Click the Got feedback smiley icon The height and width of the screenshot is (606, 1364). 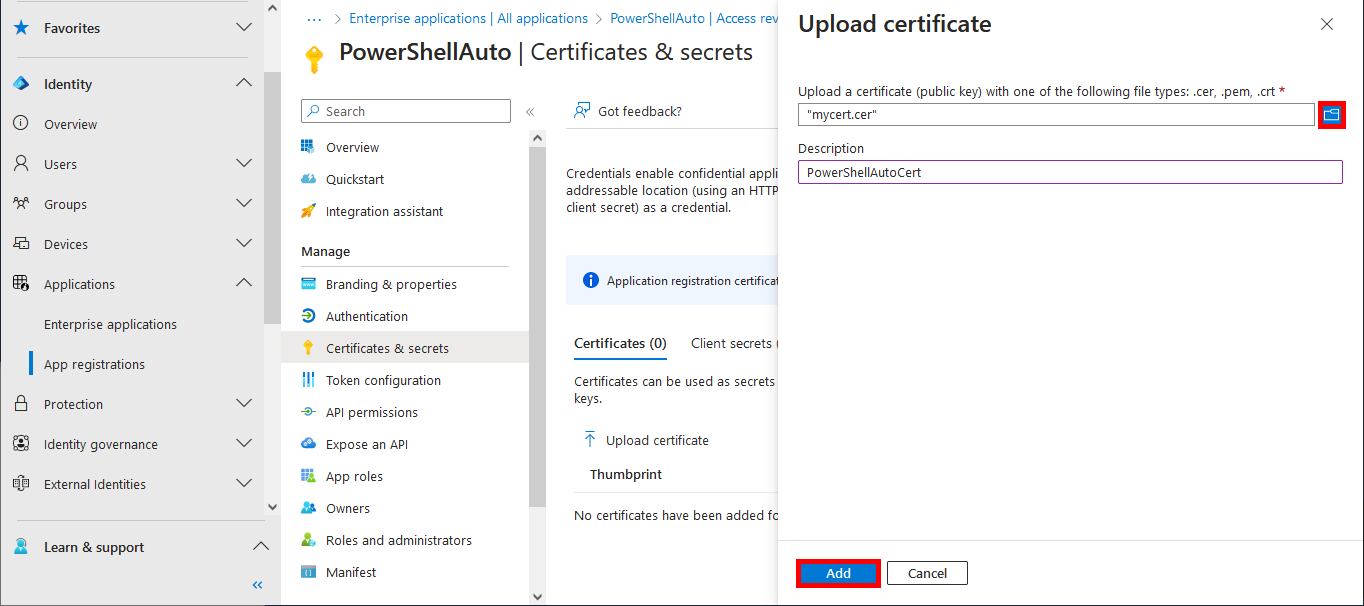[581, 111]
